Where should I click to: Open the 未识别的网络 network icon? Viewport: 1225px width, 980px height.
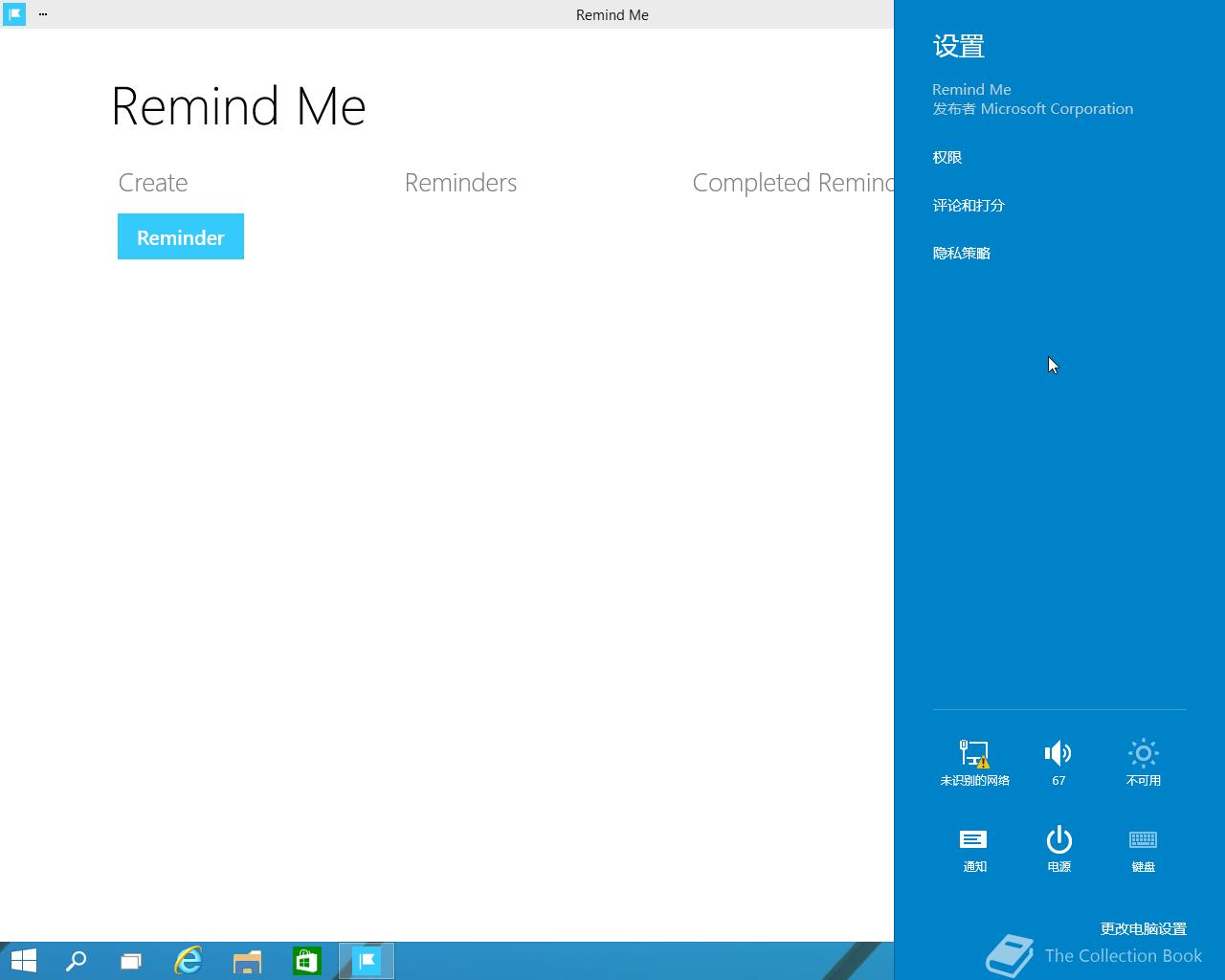tap(974, 762)
